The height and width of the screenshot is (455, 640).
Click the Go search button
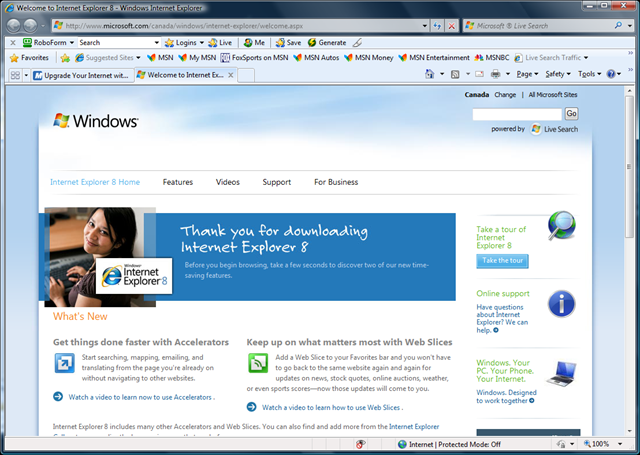(571, 113)
